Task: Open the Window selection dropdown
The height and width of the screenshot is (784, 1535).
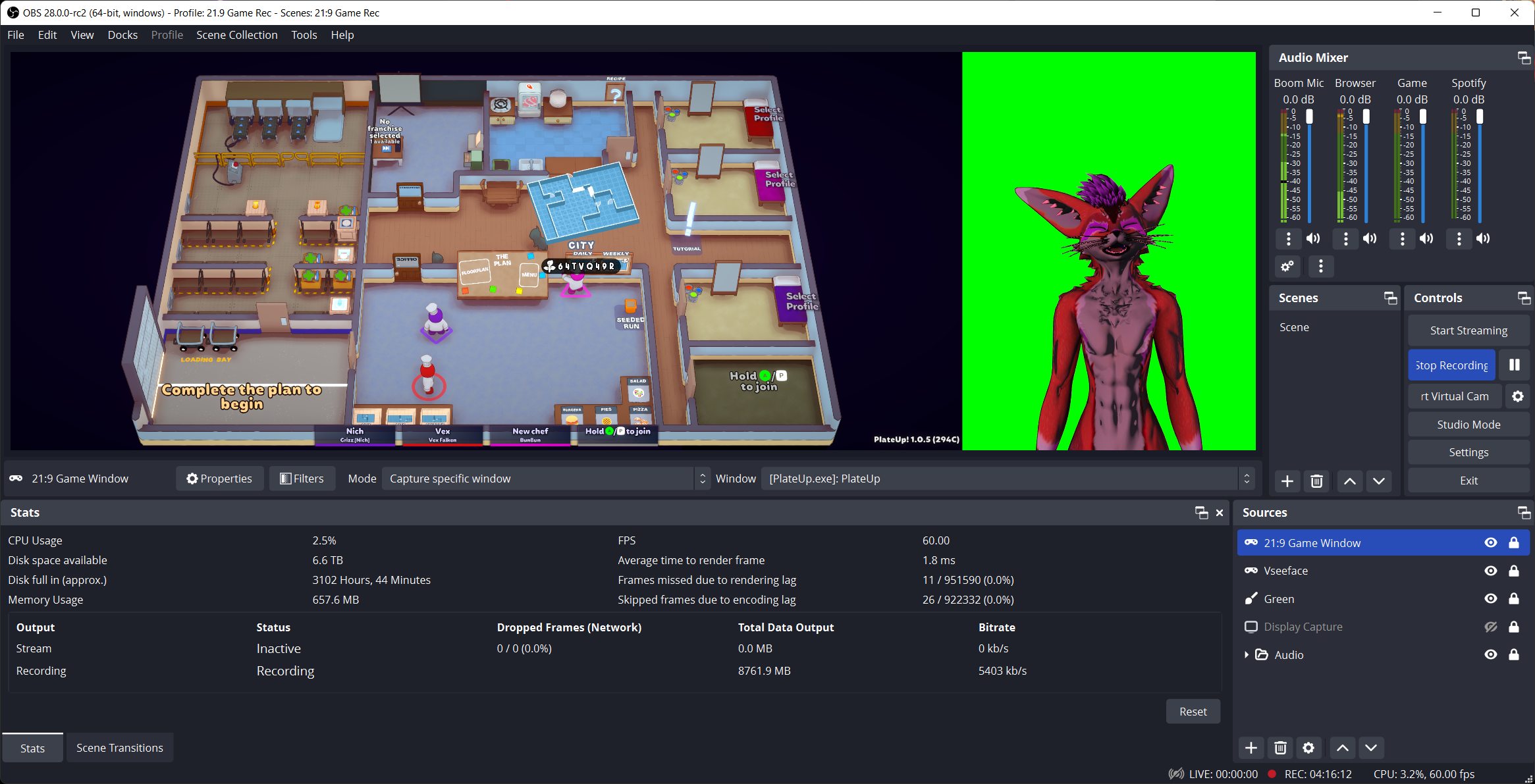Action: [x=1008, y=479]
